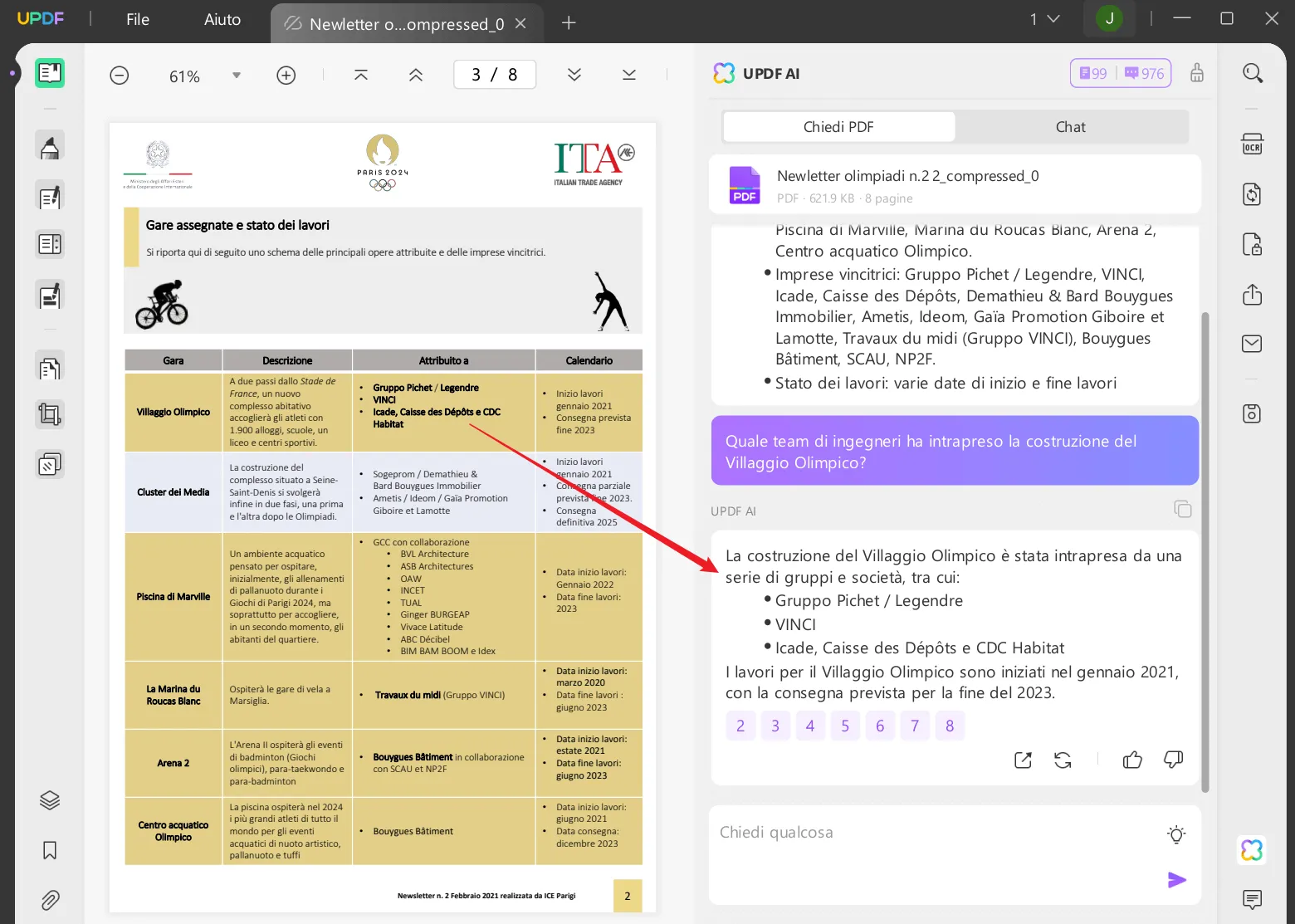Open the J user account avatar
The image size is (1295, 924).
tap(1110, 18)
